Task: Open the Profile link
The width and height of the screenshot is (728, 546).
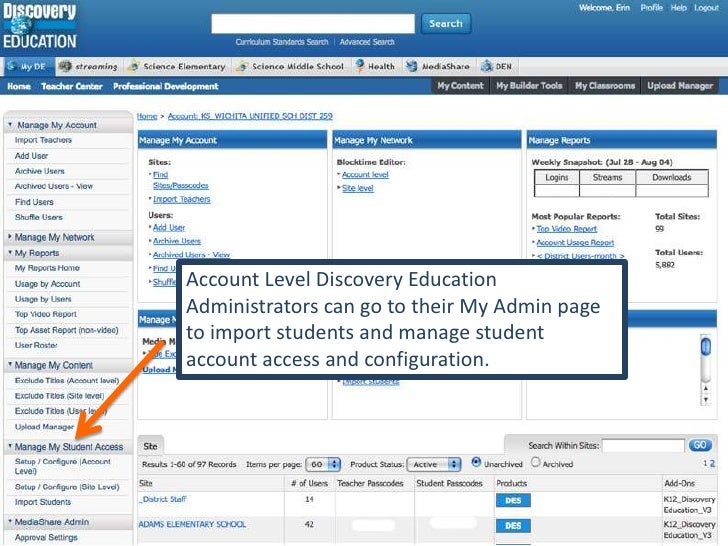Action: coord(651,8)
